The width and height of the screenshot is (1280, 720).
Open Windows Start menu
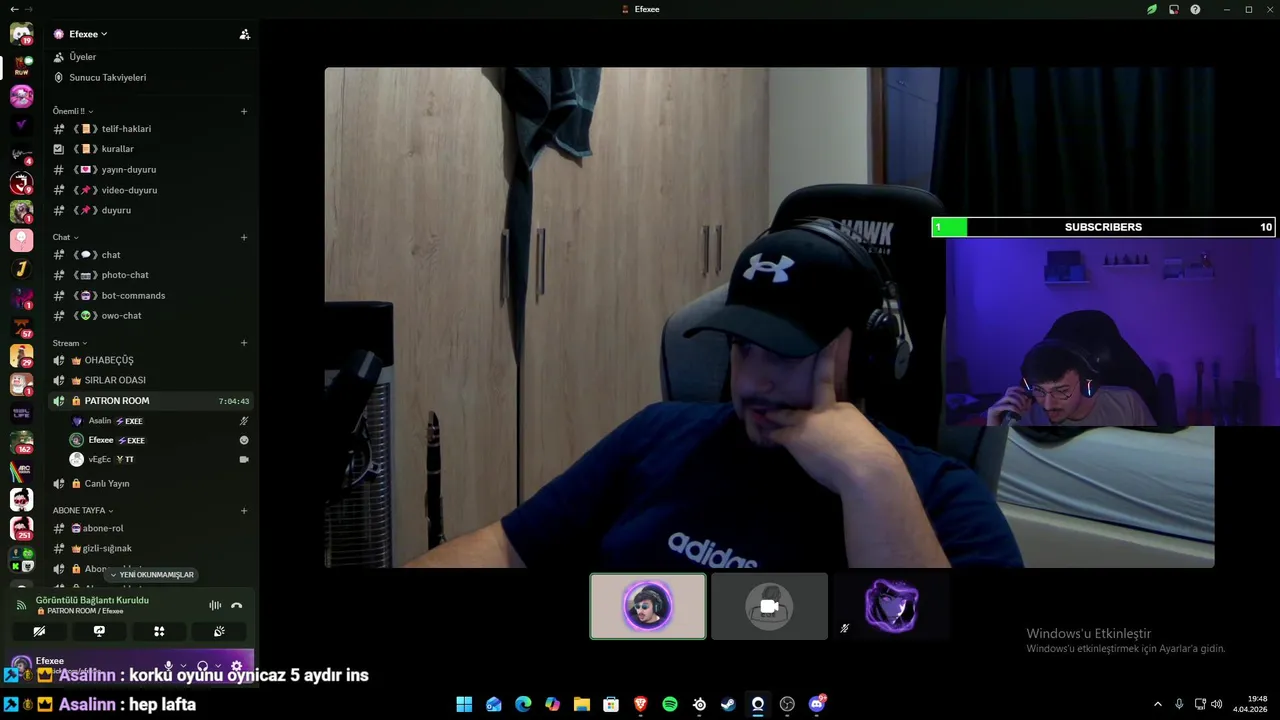coord(464,704)
